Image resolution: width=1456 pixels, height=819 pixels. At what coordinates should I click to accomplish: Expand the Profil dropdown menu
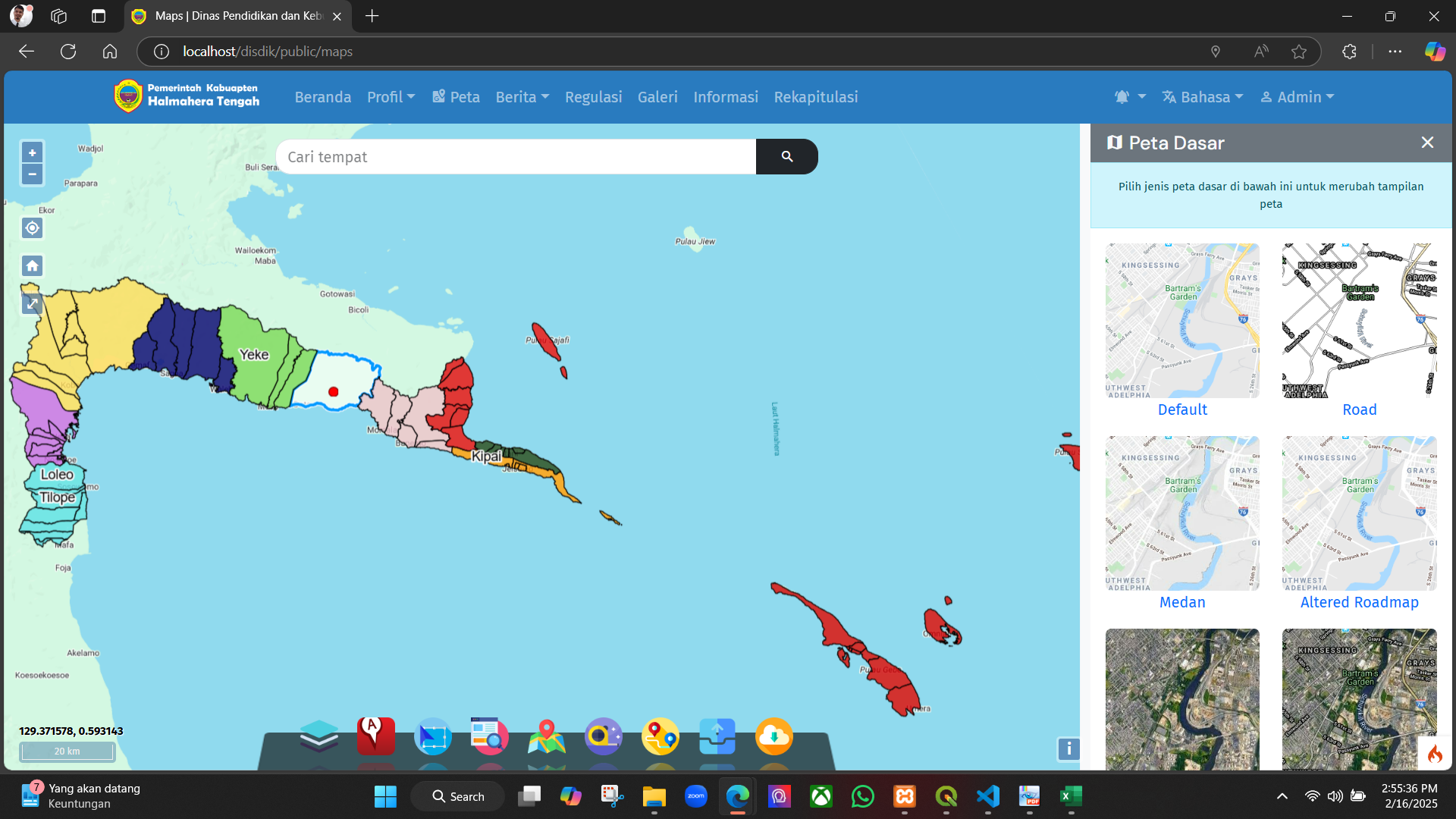pos(391,97)
